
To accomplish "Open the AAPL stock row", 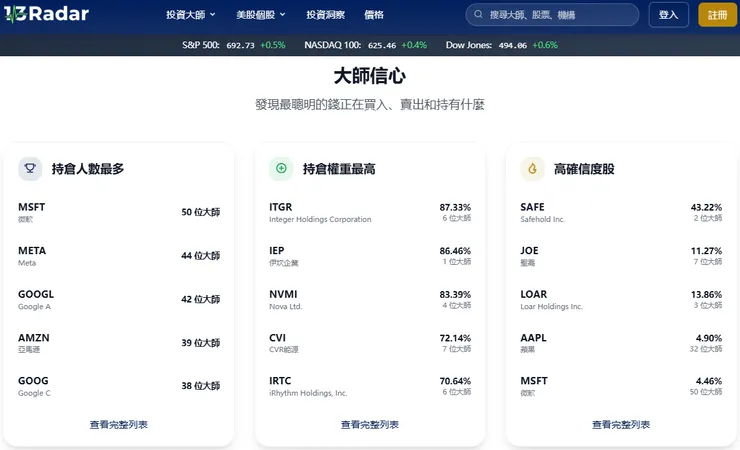I will click(621, 342).
